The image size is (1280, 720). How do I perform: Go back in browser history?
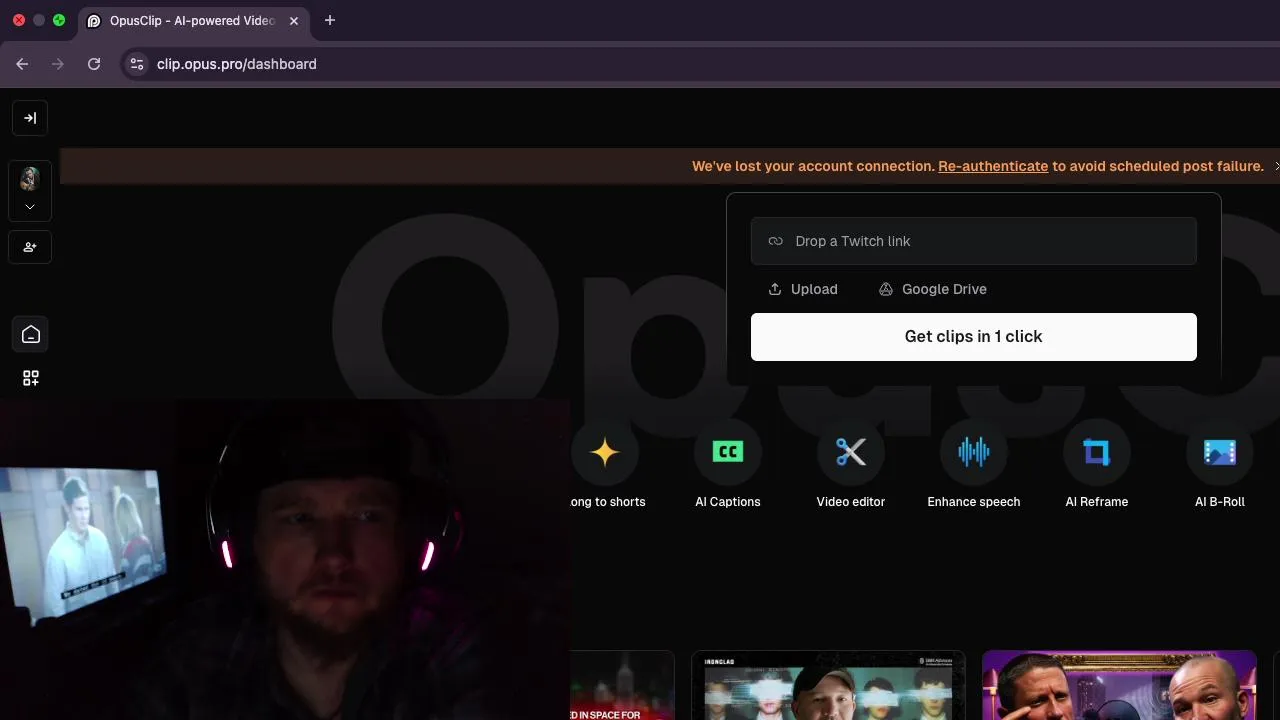[22, 64]
